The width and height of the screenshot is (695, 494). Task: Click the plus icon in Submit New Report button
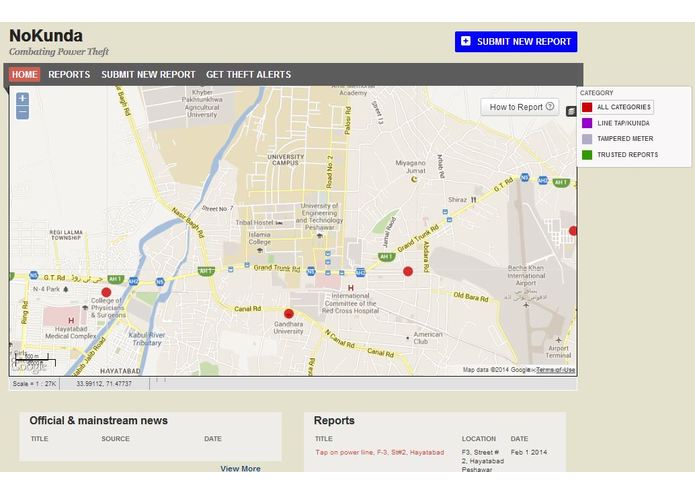(466, 41)
